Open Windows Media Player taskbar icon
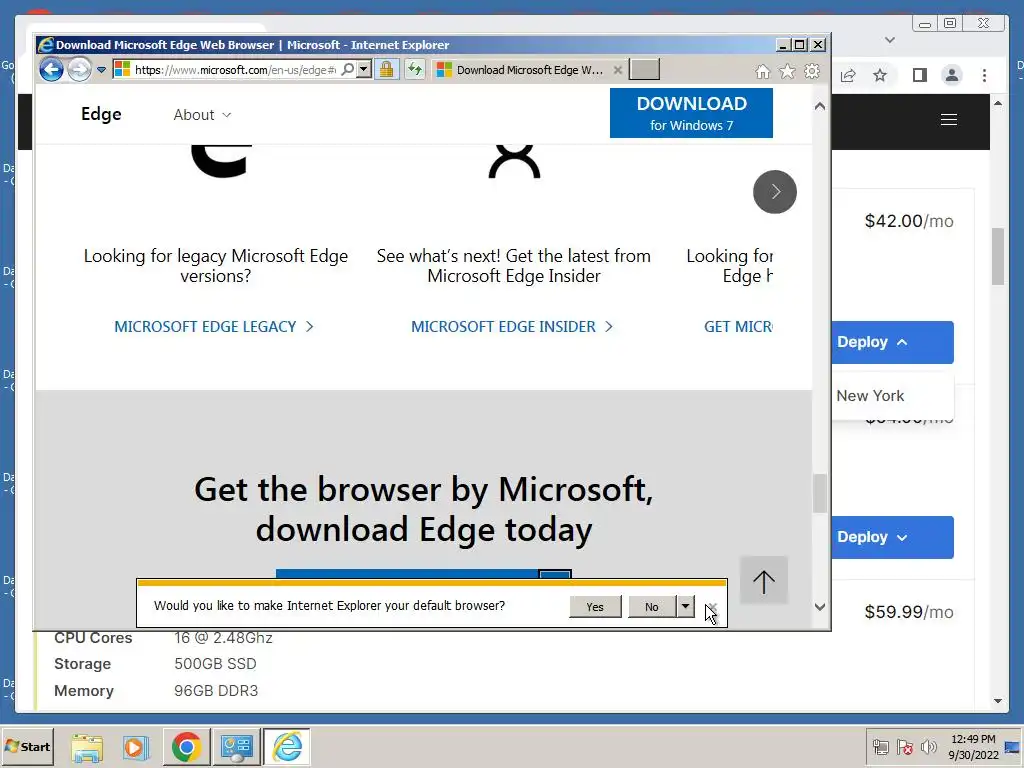 136,747
